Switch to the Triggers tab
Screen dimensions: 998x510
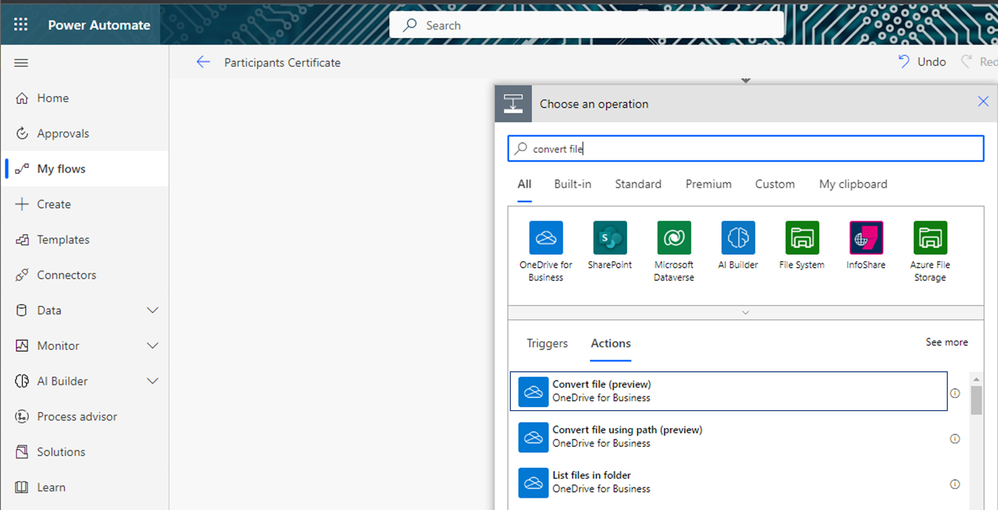point(547,343)
